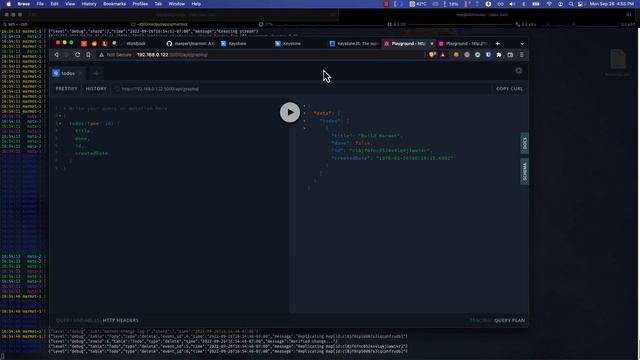This screenshot has height=360, width=640.
Task: Collapse the "todos" response array arrow
Action: click(304, 121)
